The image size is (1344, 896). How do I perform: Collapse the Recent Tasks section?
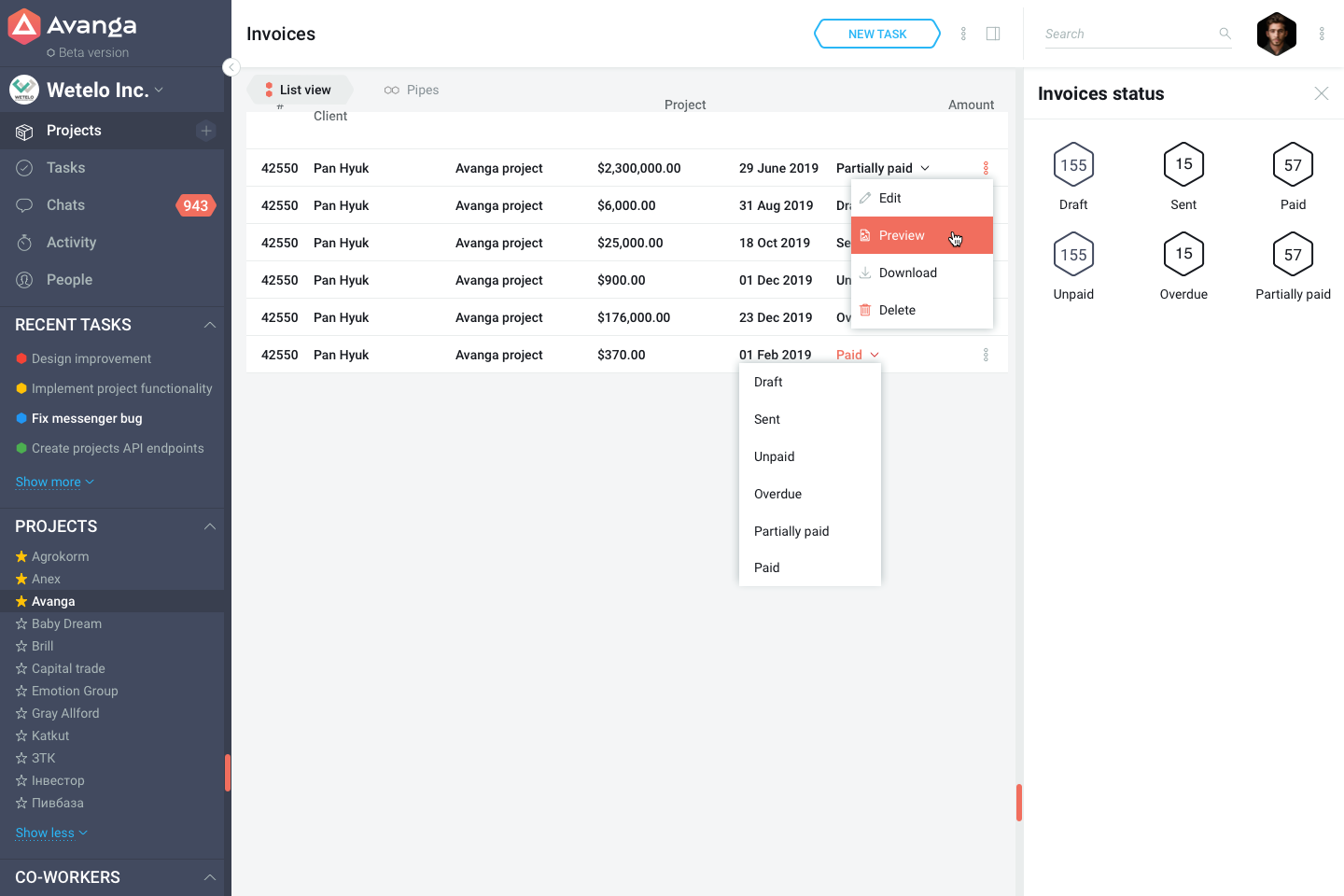pos(210,325)
